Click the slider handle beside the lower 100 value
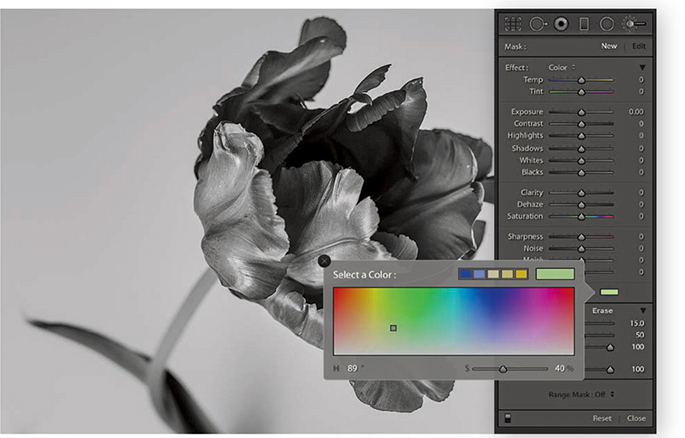Image resolution: width=685 pixels, height=438 pixels. 610,370
